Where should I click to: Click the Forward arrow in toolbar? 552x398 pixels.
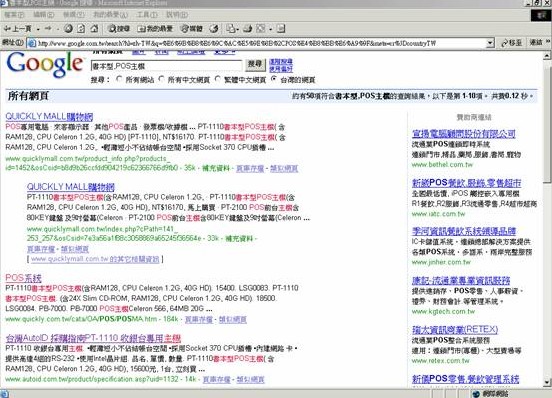[48, 29]
